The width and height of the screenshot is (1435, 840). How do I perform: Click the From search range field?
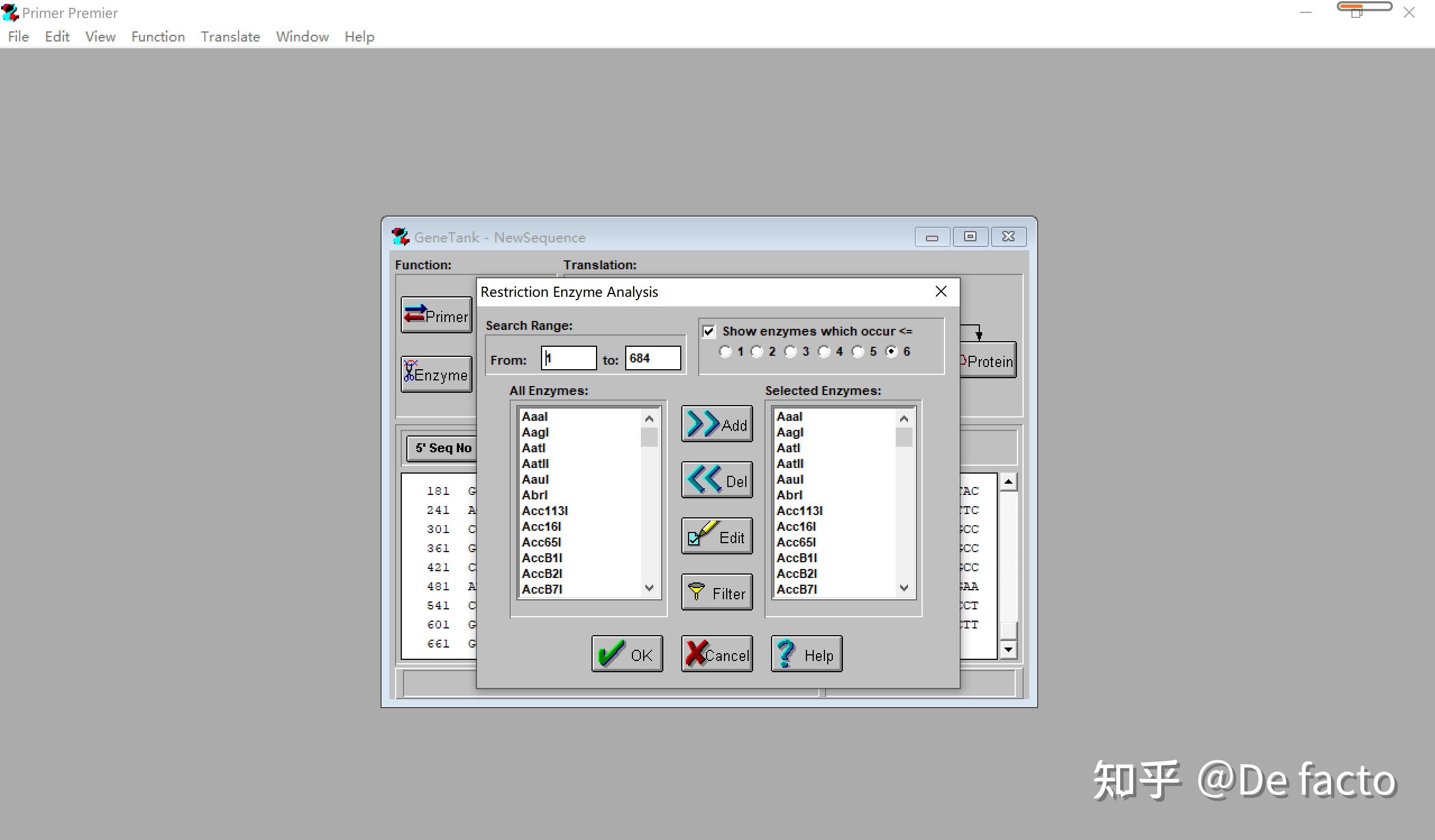pyautogui.click(x=569, y=358)
